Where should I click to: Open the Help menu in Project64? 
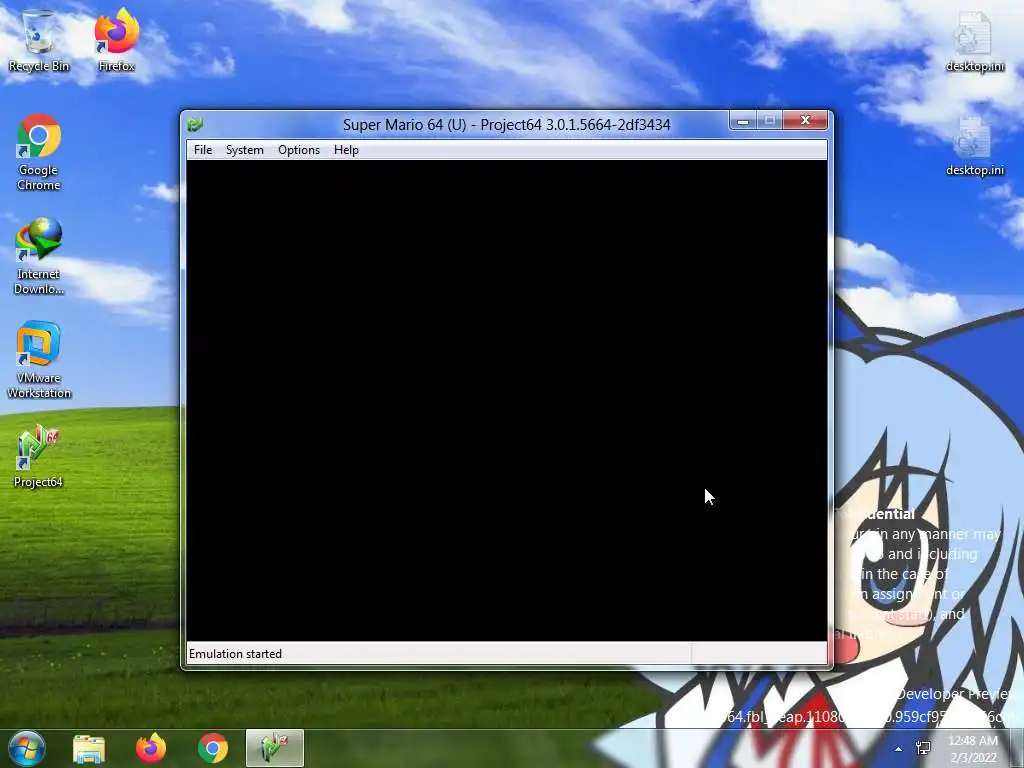pos(346,150)
